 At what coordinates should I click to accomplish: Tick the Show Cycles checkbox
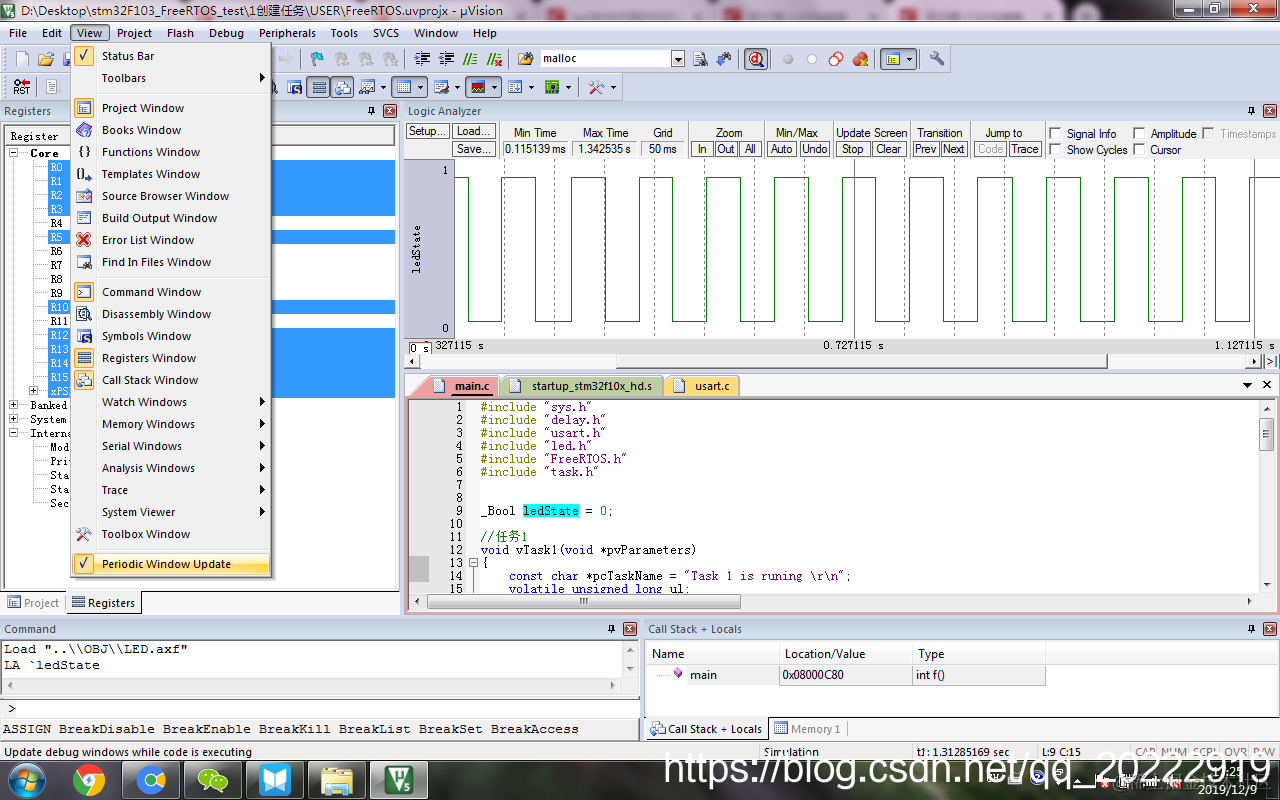tap(1055, 150)
